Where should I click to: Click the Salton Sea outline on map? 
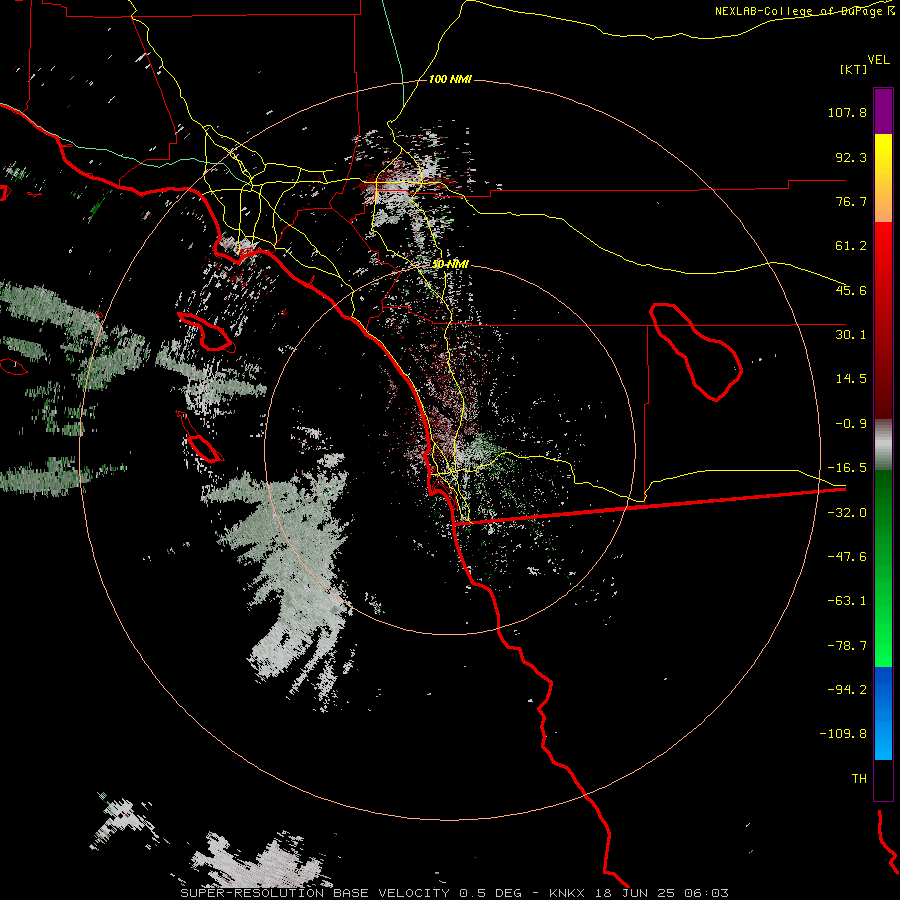click(696, 351)
